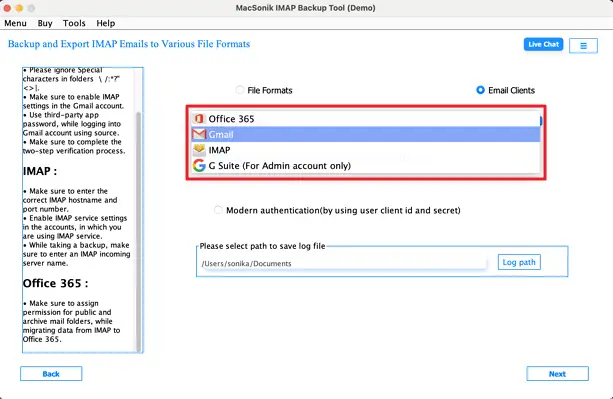Enable Modern authentication radio option
Image resolution: width=613 pixels, height=399 pixels.
point(218,210)
